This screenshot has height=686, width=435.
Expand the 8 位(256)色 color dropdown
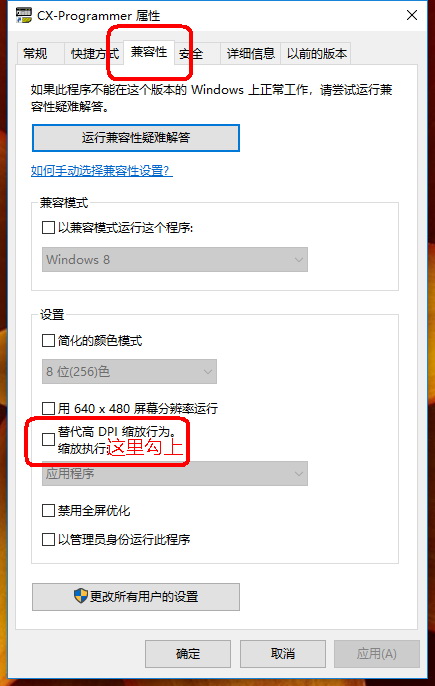click(129, 371)
